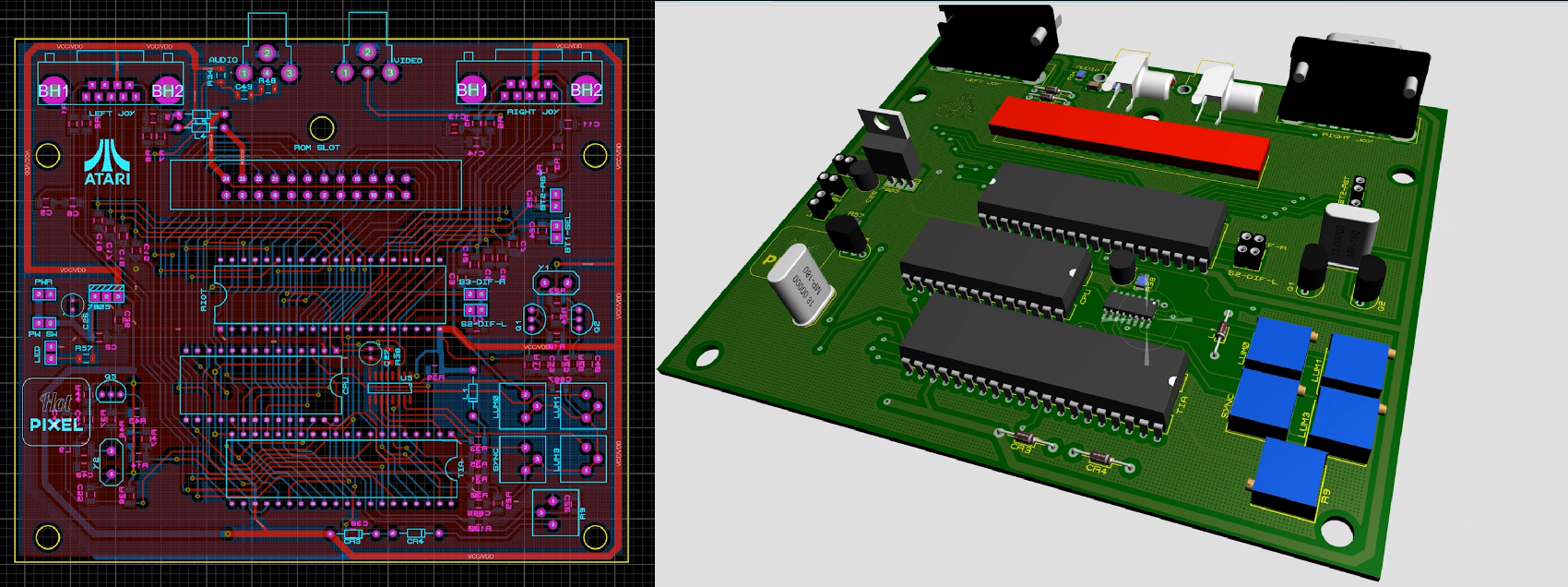Click the CR4 diode footprint in layout
This screenshot has width=1568, height=587.
417,533
